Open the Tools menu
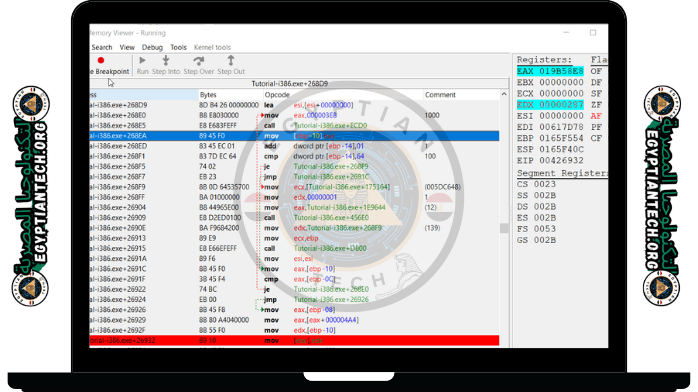 point(179,47)
